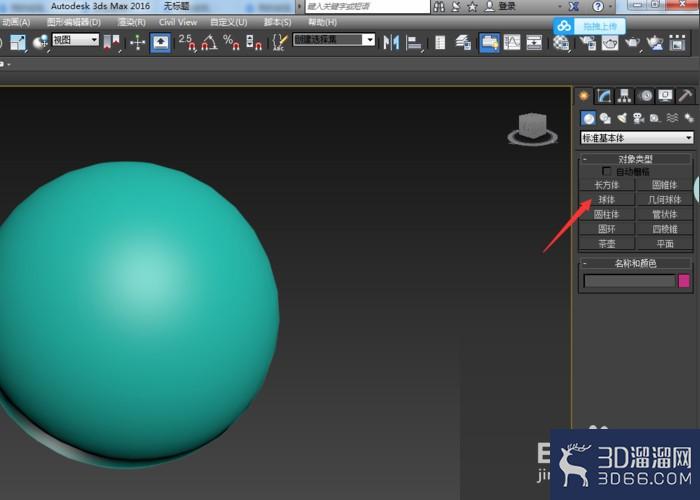The image size is (700, 500).
Task: Click the Subscription Center icon in title bar
Action: tap(456, 6)
